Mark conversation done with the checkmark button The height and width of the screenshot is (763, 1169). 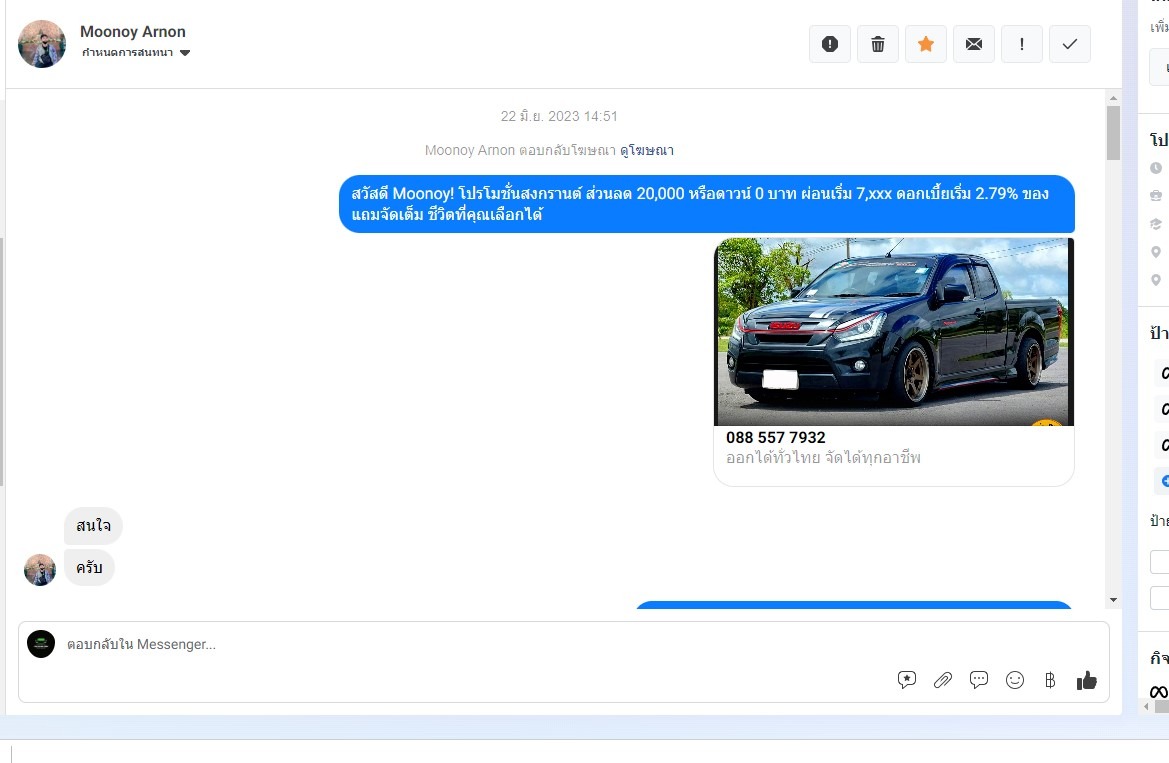point(1070,44)
